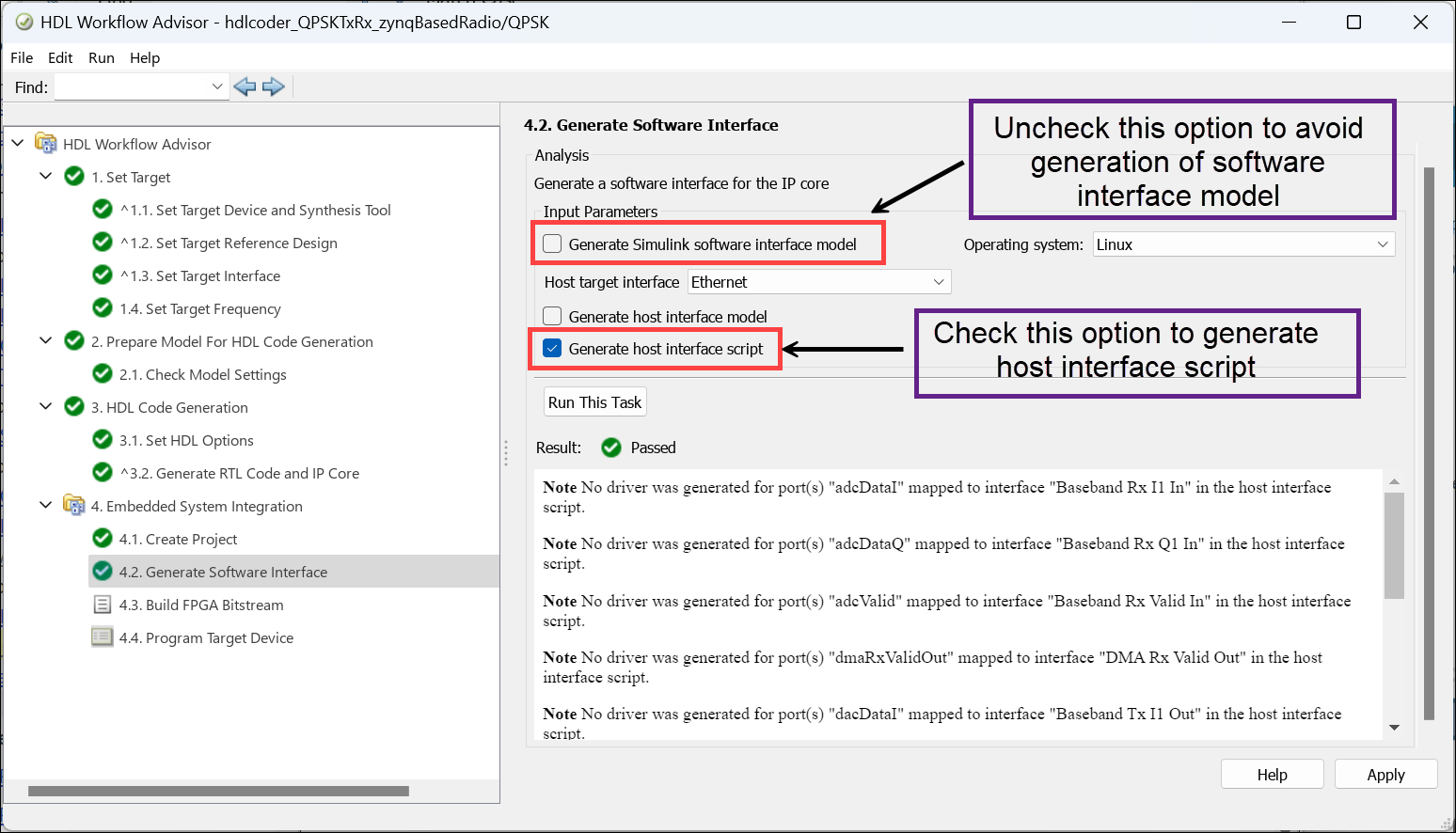Click the Embedded System Integration folder icon
The width and height of the screenshot is (1456, 833).
(x=73, y=506)
